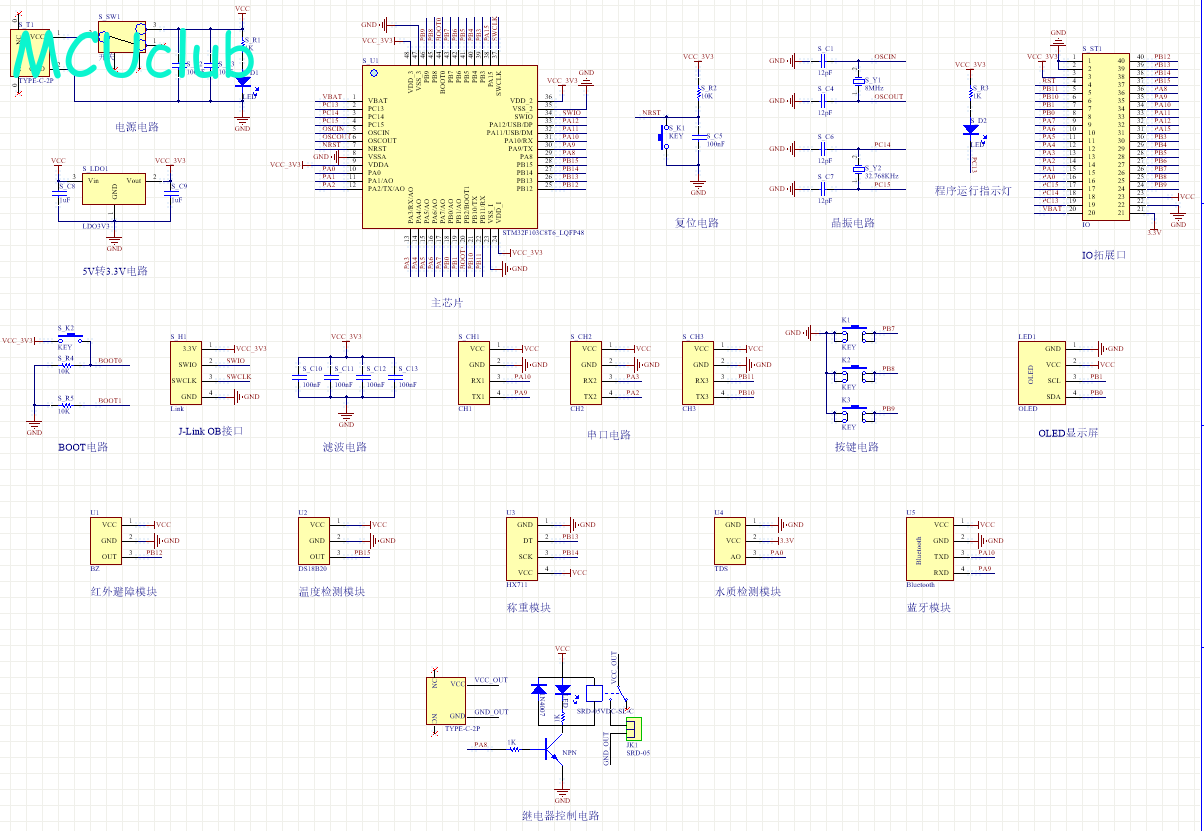Screen dimensions: 1204x831
Task: Click the reset KEY switch S_K1
Action: click(x=665, y=139)
